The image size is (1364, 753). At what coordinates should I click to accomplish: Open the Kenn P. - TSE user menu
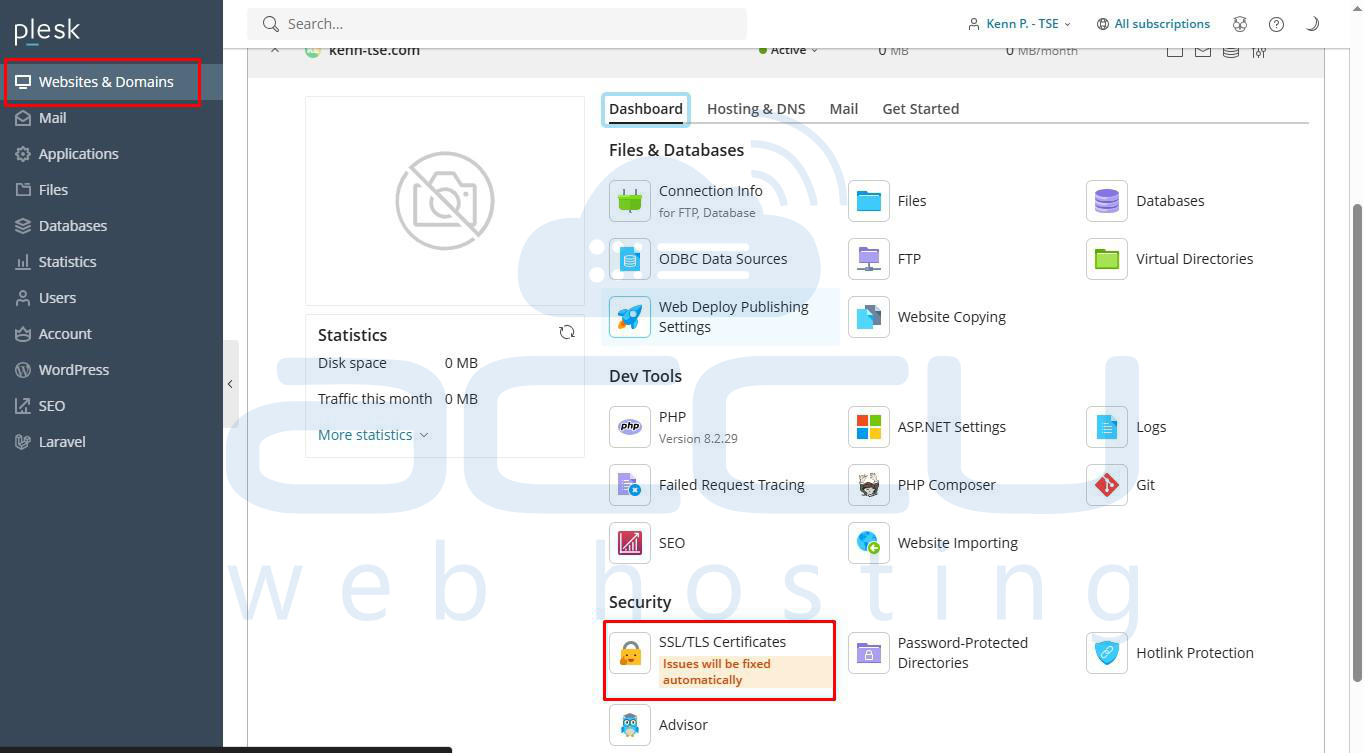point(1019,24)
